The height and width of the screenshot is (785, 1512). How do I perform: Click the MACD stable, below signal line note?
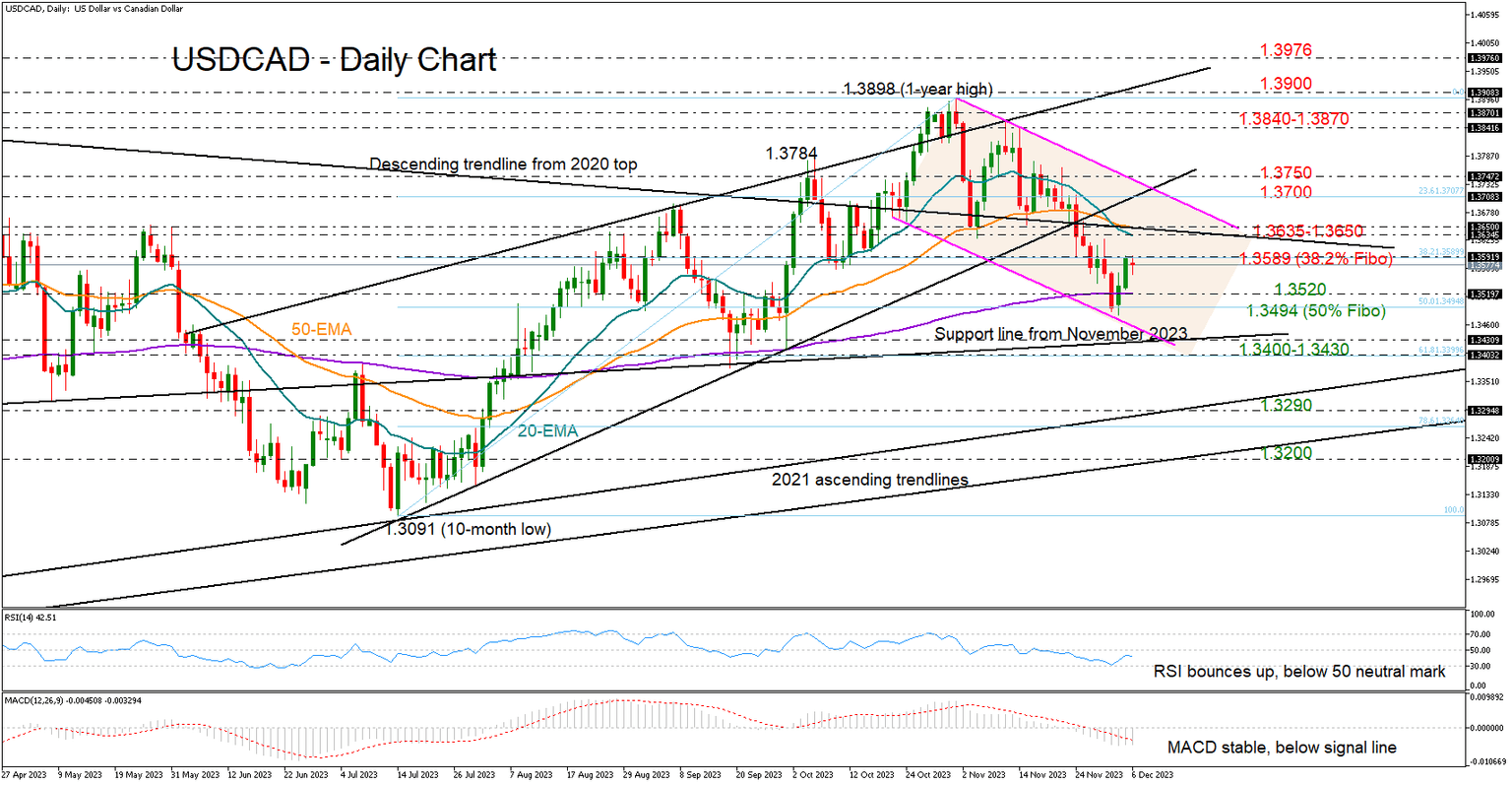pyautogui.click(x=1282, y=748)
